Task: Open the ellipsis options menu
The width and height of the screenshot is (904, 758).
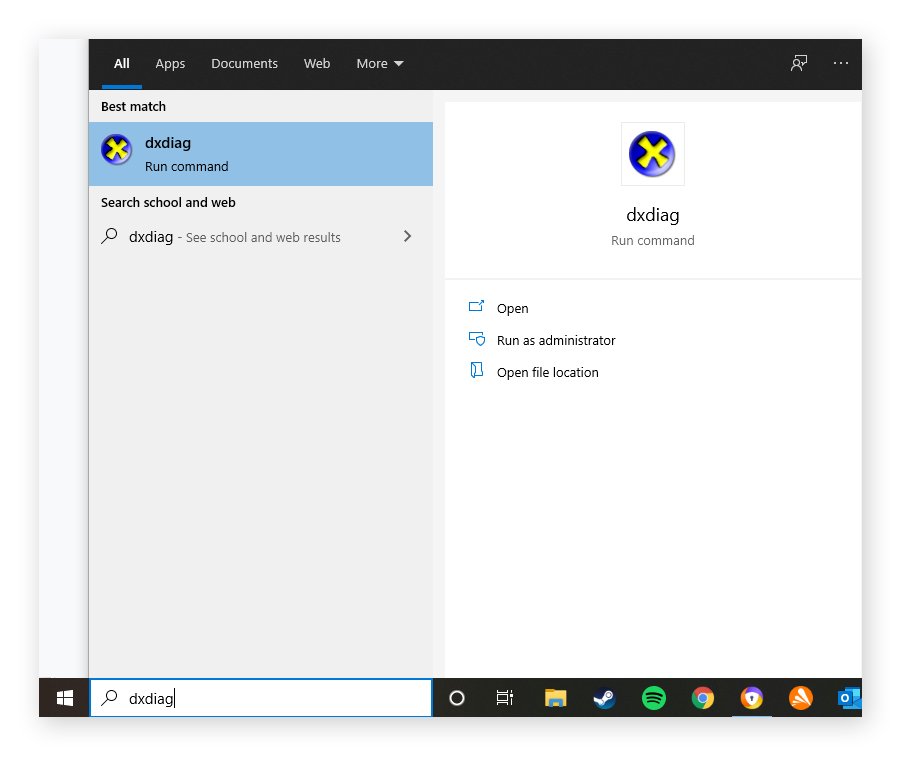Action: pos(840,63)
